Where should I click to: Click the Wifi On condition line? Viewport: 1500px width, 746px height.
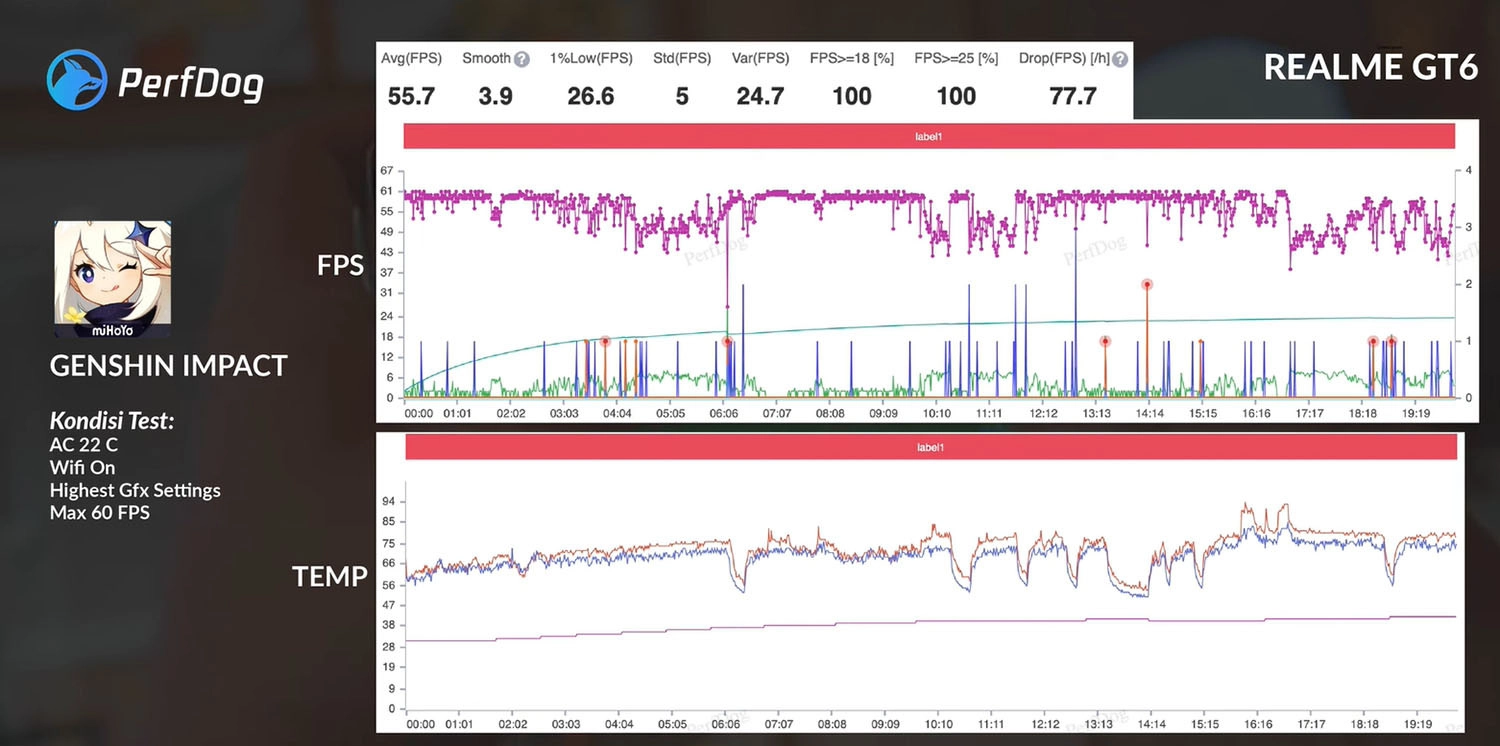[82, 467]
